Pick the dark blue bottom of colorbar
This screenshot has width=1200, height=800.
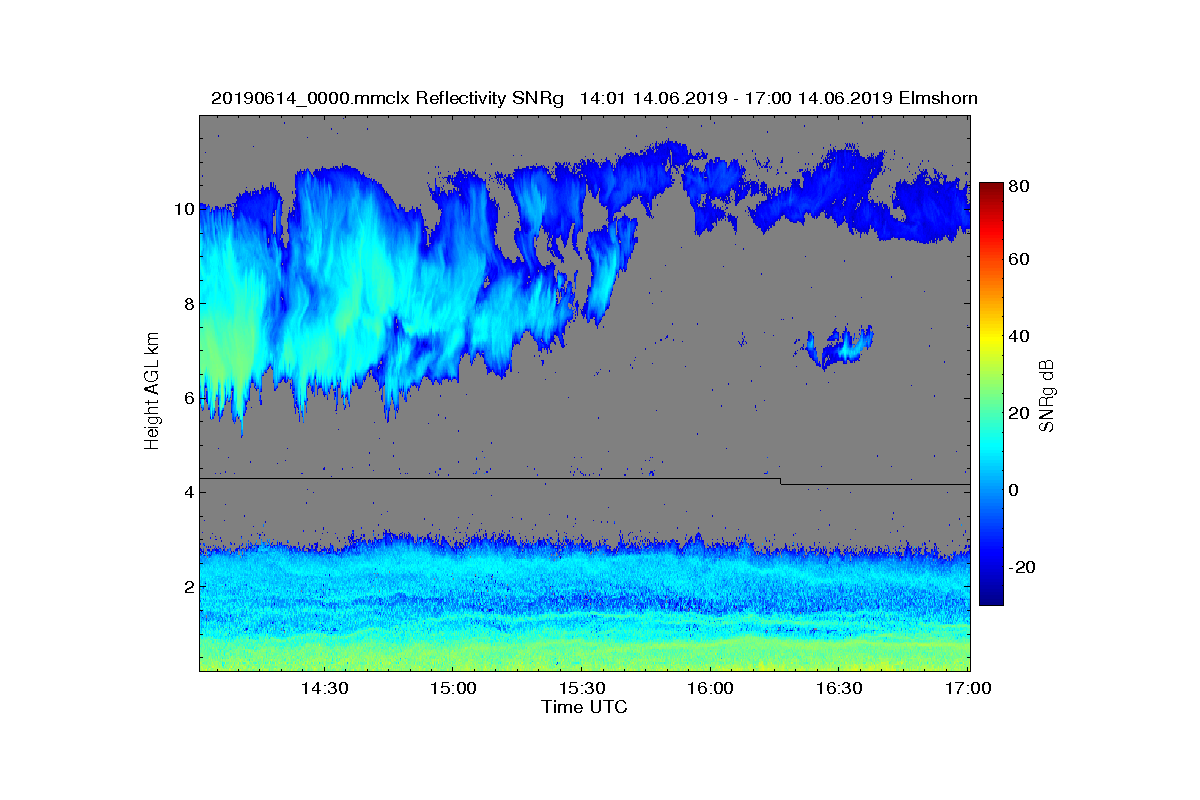991,598
